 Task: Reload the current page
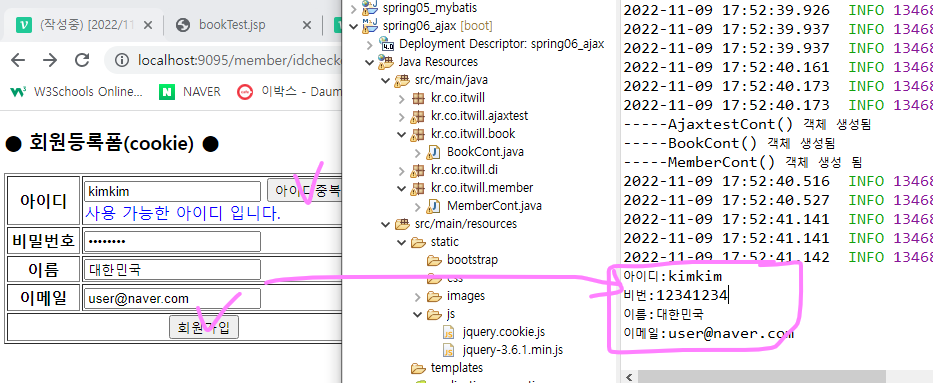click(82, 60)
